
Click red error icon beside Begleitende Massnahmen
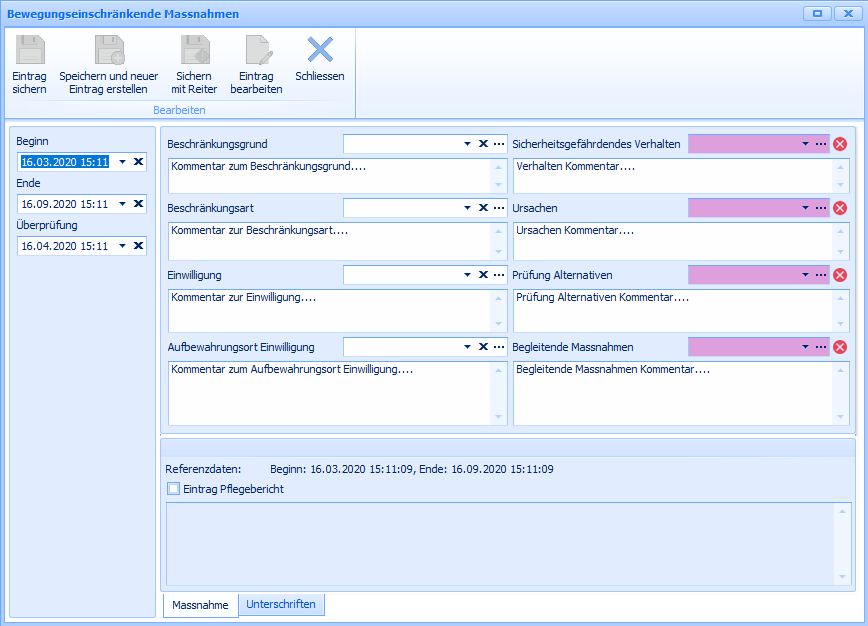840,347
